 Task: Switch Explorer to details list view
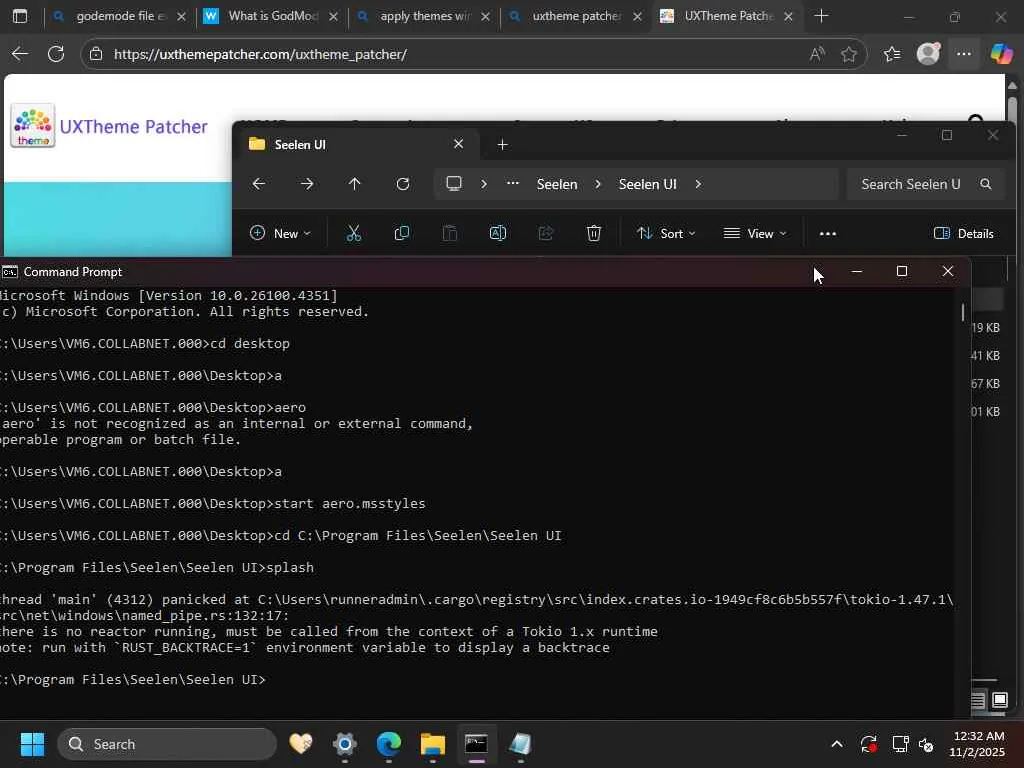[978, 700]
